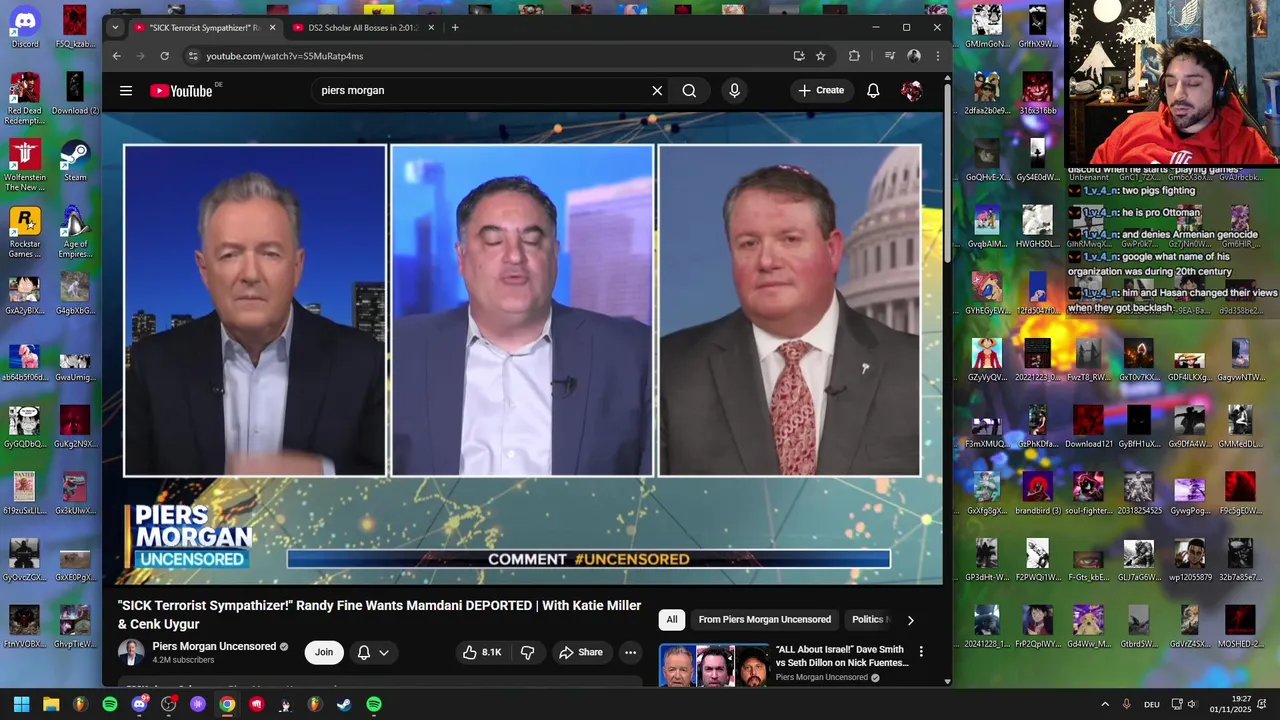Open Dave Smith vs Seth Dillon thumbnail
The width and height of the screenshot is (1280, 720).
pos(713,665)
